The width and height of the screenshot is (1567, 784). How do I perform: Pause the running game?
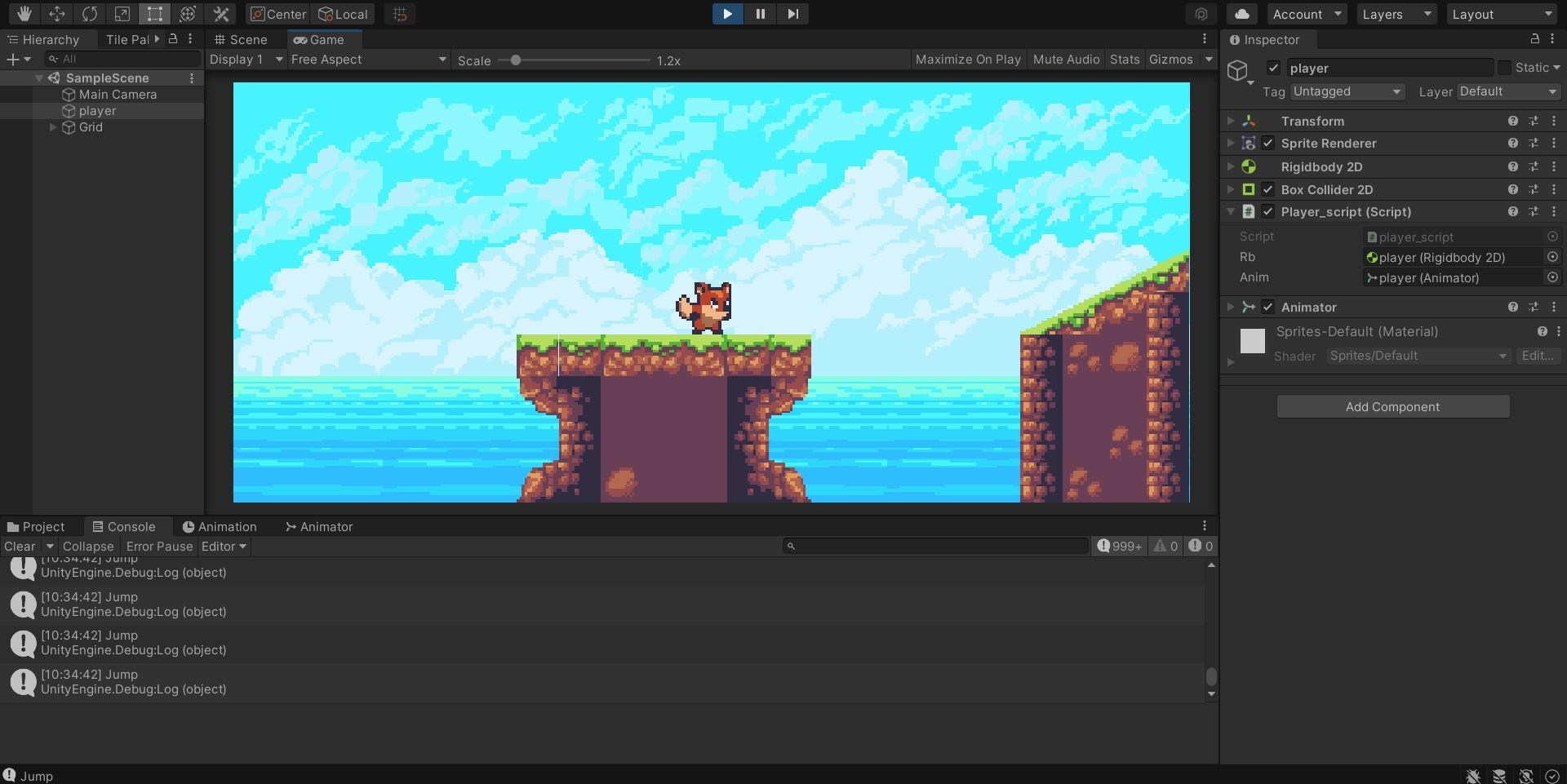(759, 14)
